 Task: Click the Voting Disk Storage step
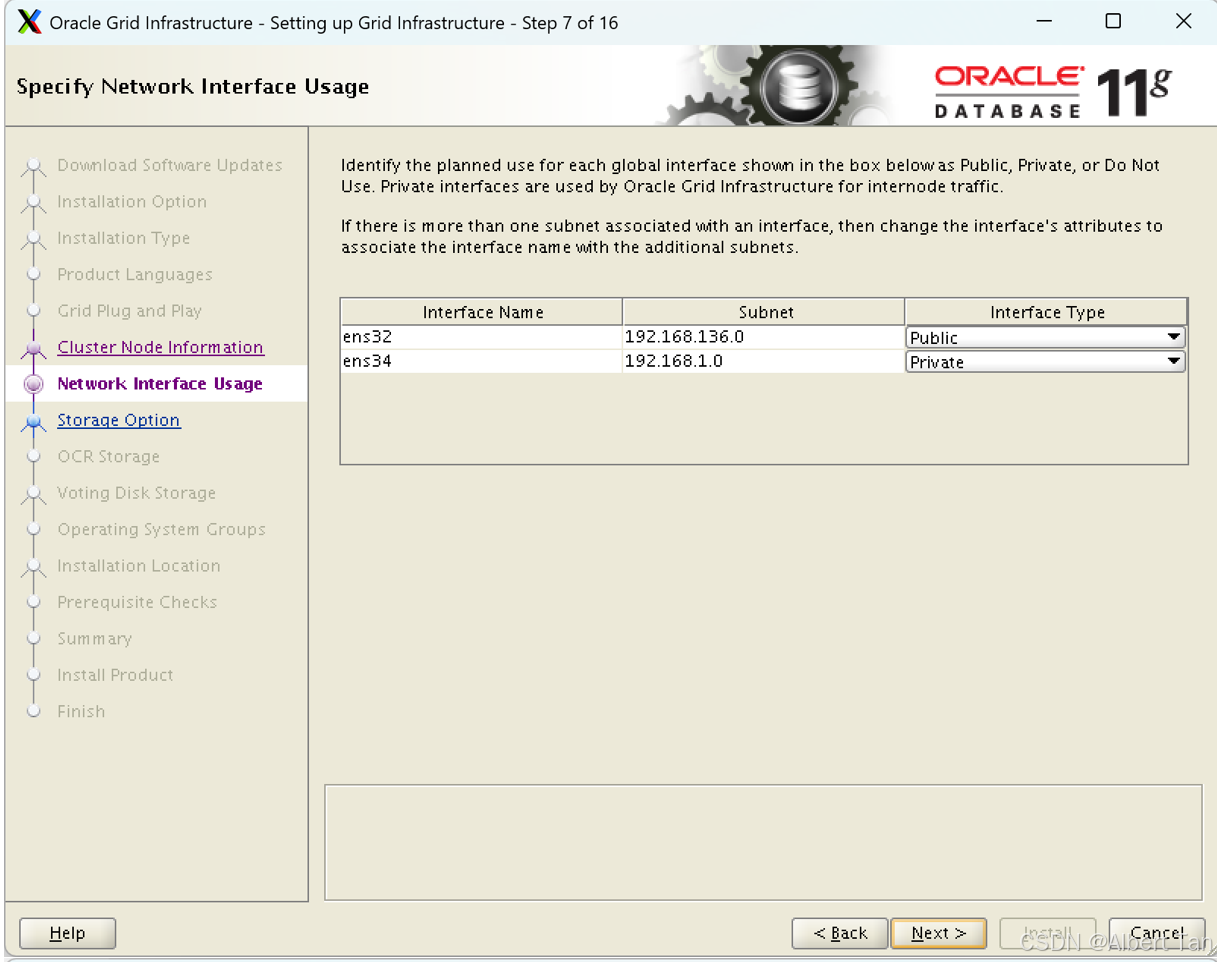(136, 493)
